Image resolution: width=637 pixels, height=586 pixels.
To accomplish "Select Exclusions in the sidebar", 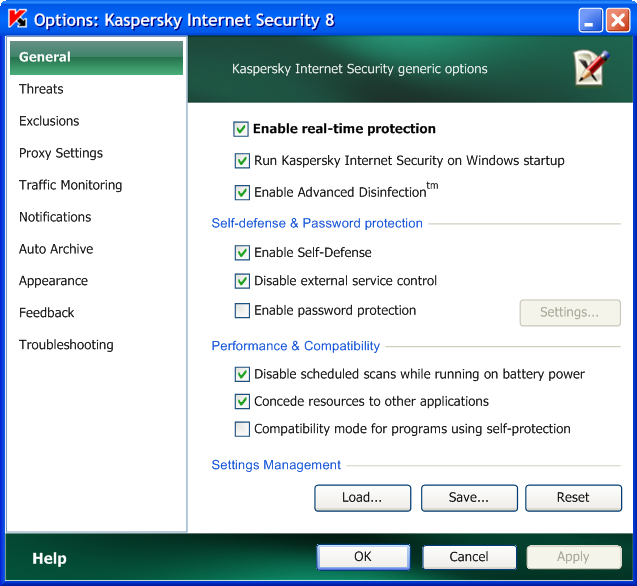I will [49, 121].
